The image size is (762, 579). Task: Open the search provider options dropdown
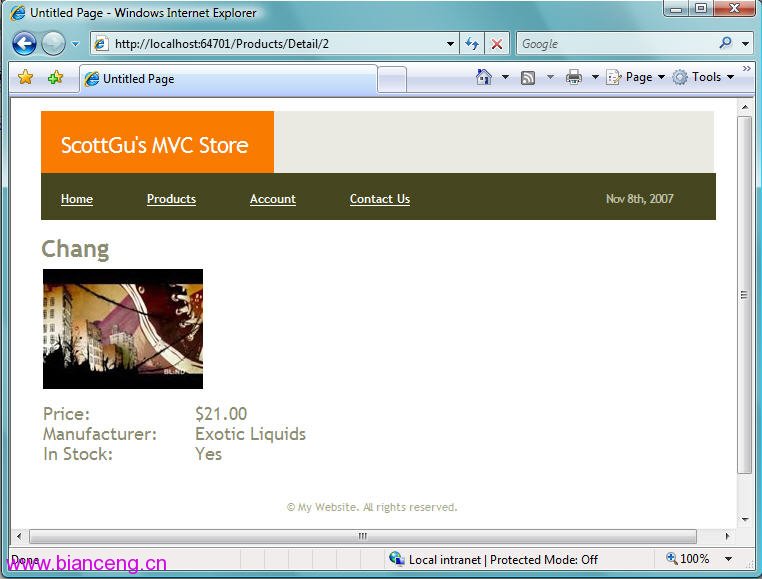[x=745, y=44]
